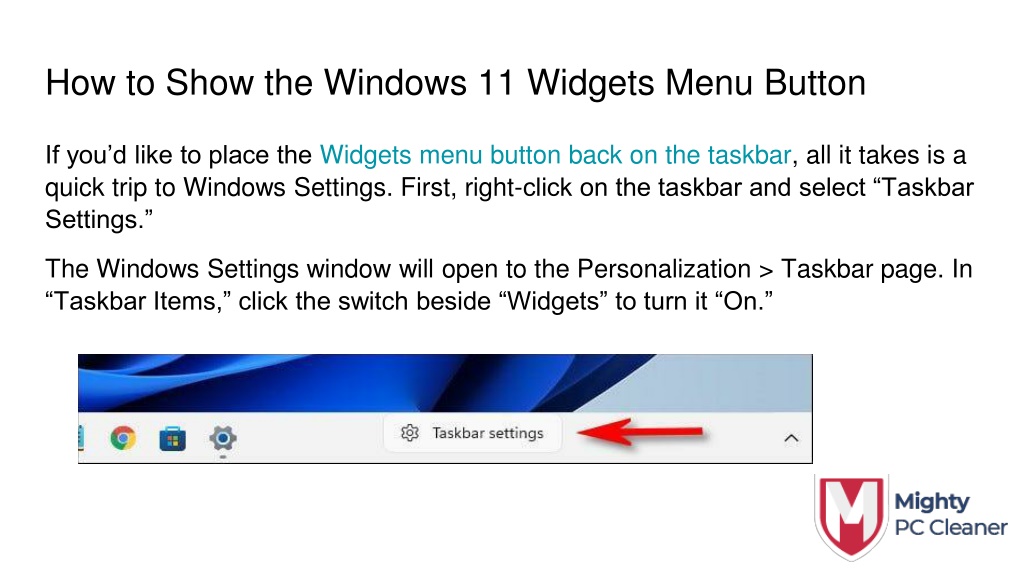Viewport: 1024px width, 576px height.
Task: Choose the Taskbar settings context menu entry
Action: tap(472, 432)
